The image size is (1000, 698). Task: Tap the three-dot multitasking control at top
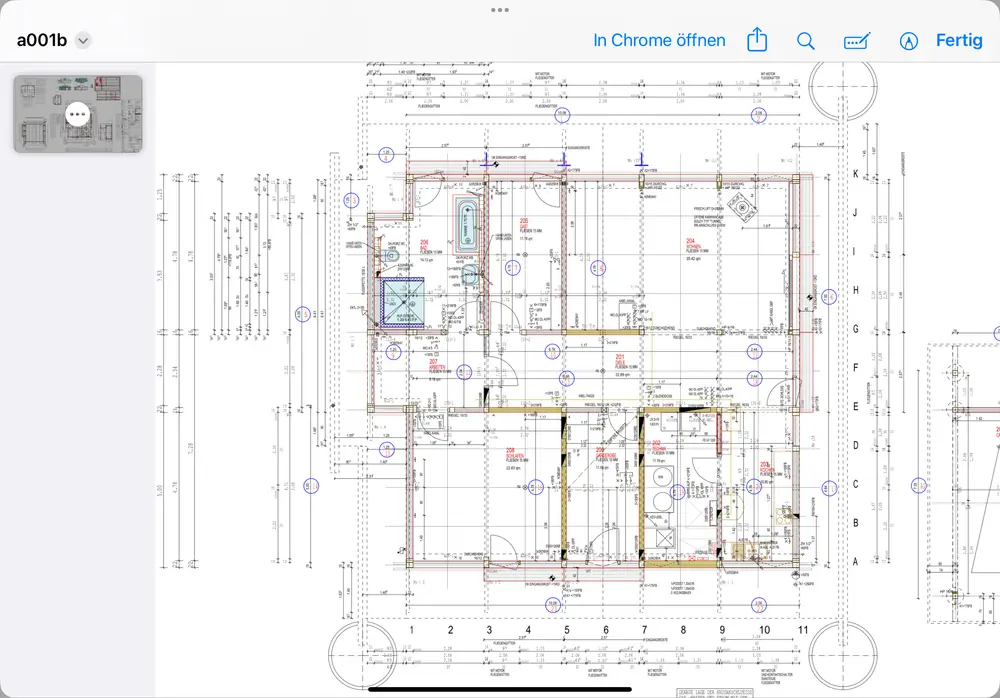[x=500, y=9]
